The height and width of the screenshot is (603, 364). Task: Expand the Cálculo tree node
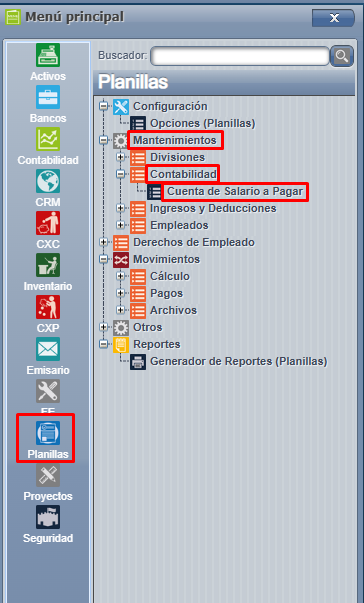click(x=120, y=276)
